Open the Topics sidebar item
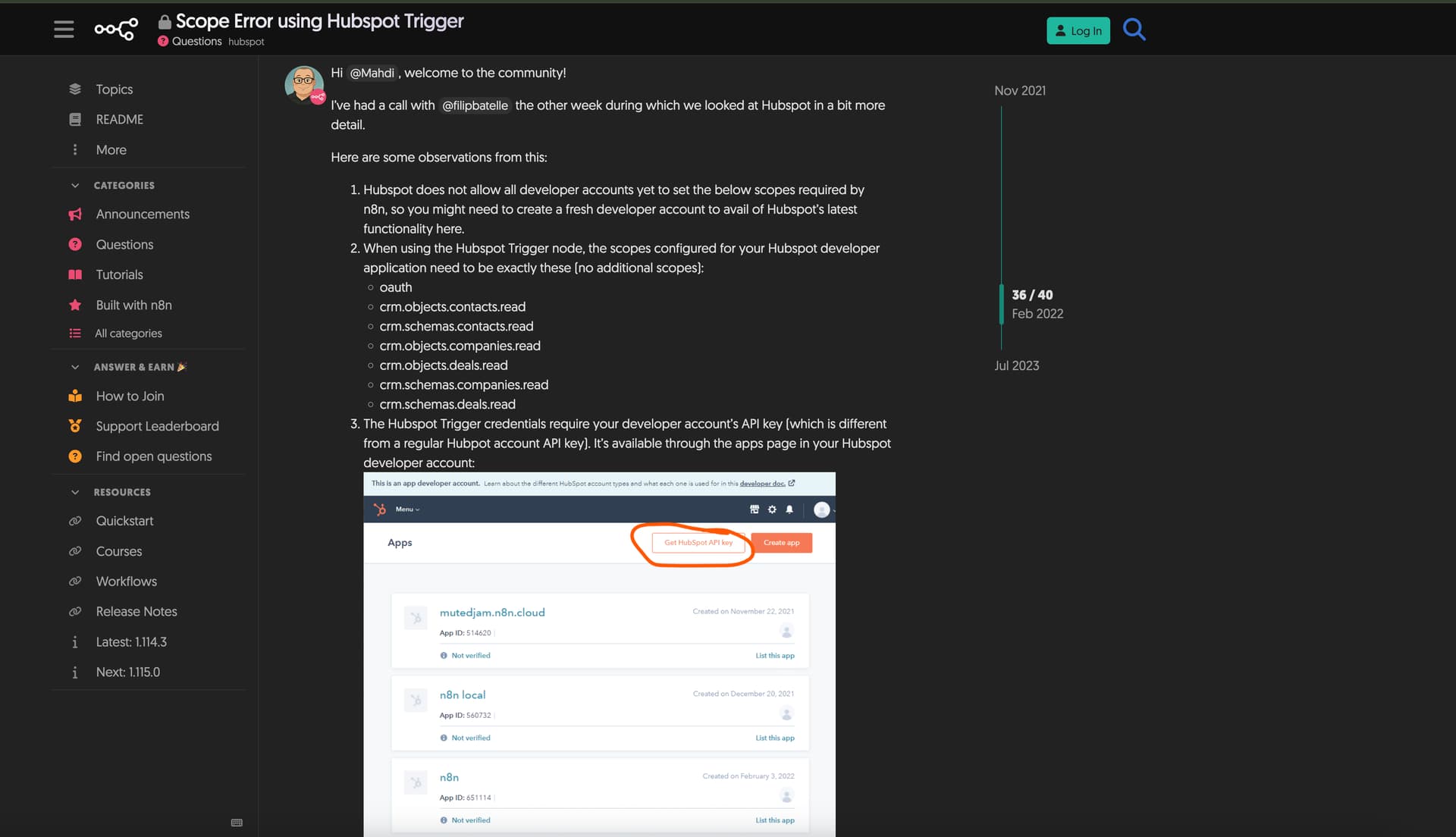1456x837 pixels. pyautogui.click(x=114, y=89)
